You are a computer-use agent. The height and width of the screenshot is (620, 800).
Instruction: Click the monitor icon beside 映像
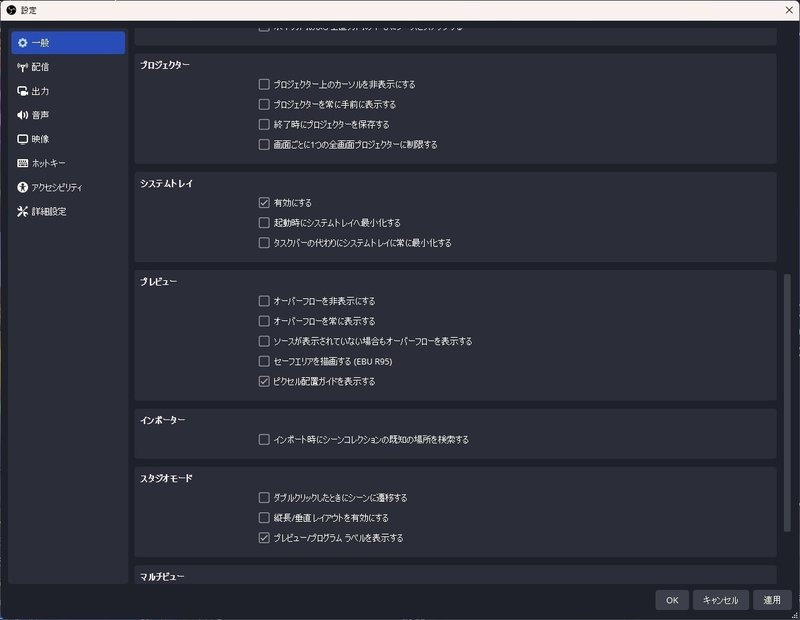[22, 139]
